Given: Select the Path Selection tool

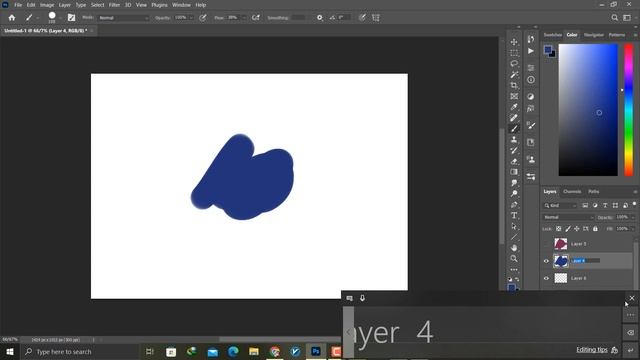Looking at the screenshot, I should pos(514,226).
